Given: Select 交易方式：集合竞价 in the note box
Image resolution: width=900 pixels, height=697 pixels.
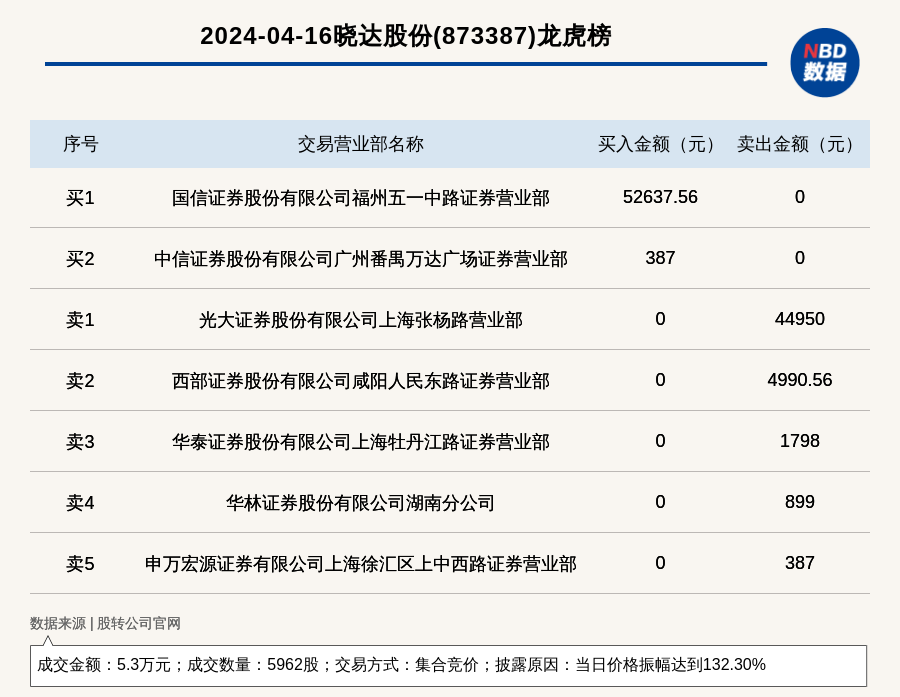Looking at the screenshot, I should pyautogui.click(x=406, y=665).
